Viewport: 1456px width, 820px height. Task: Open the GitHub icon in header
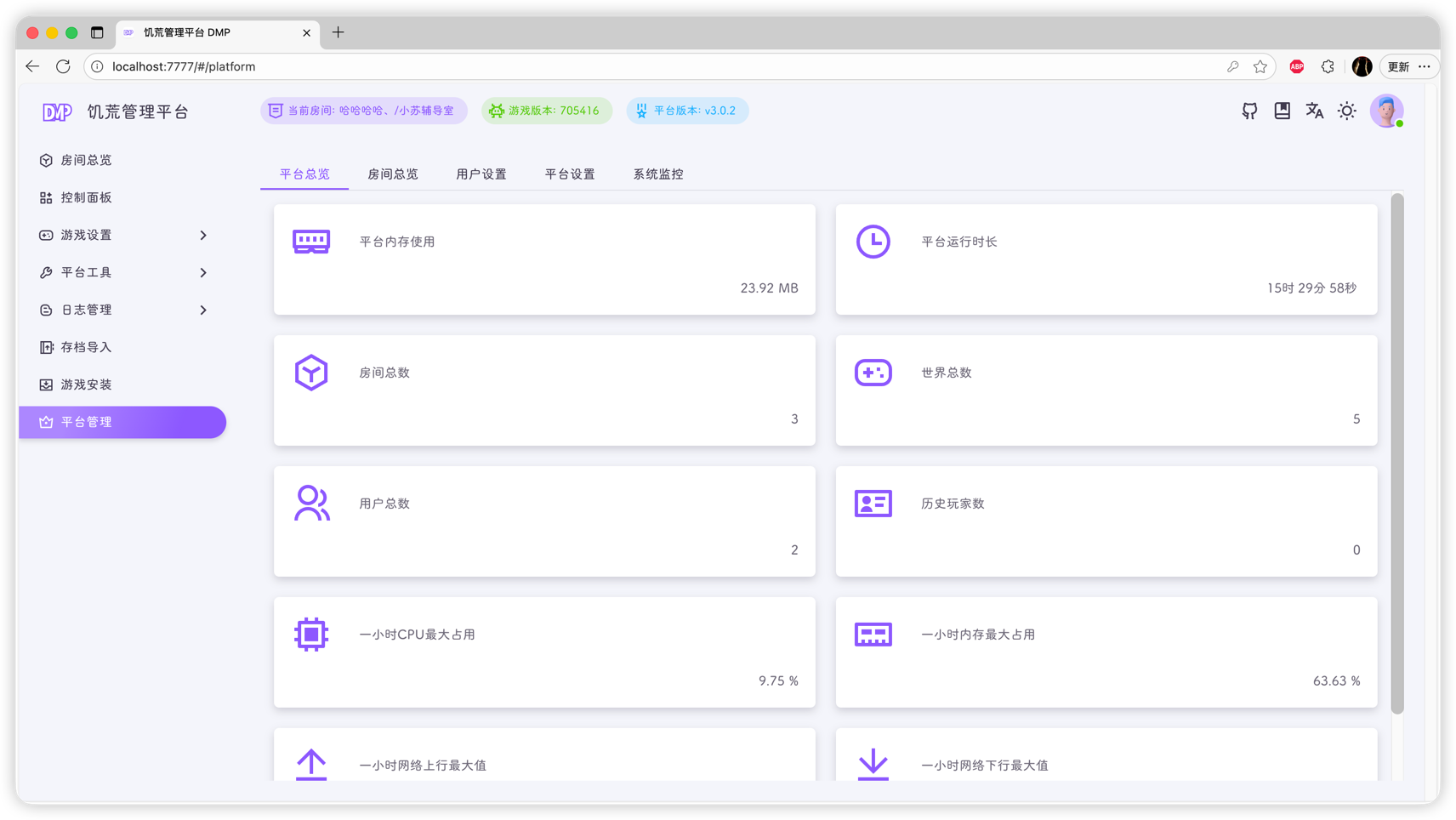point(1249,111)
